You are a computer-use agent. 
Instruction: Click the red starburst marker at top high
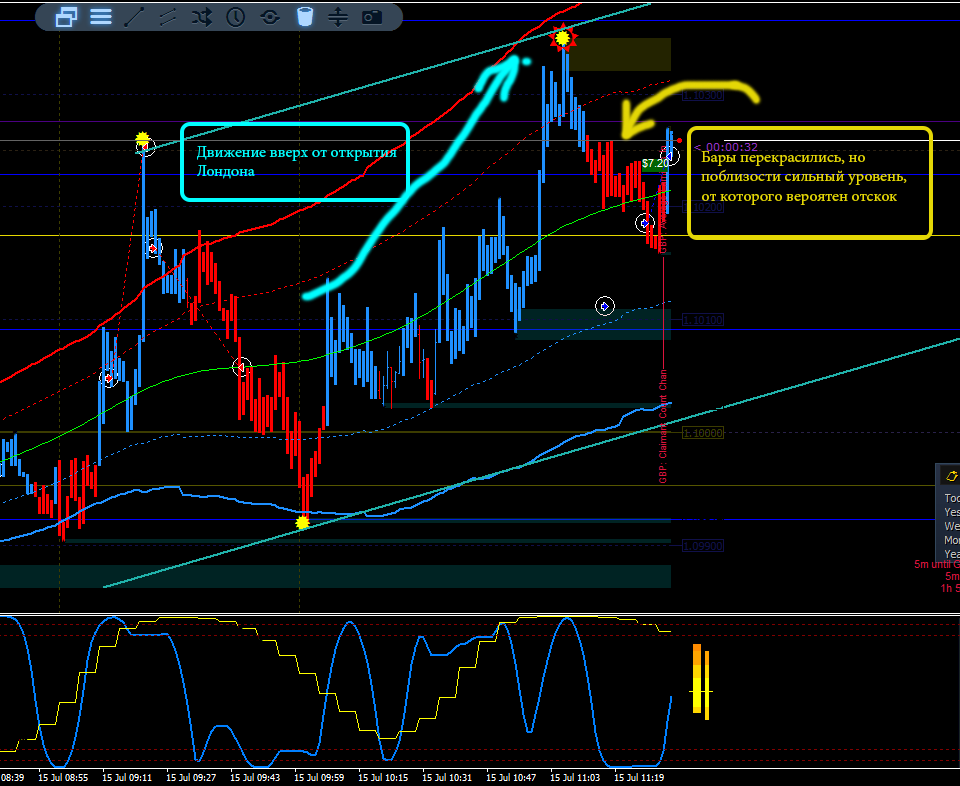click(562, 38)
